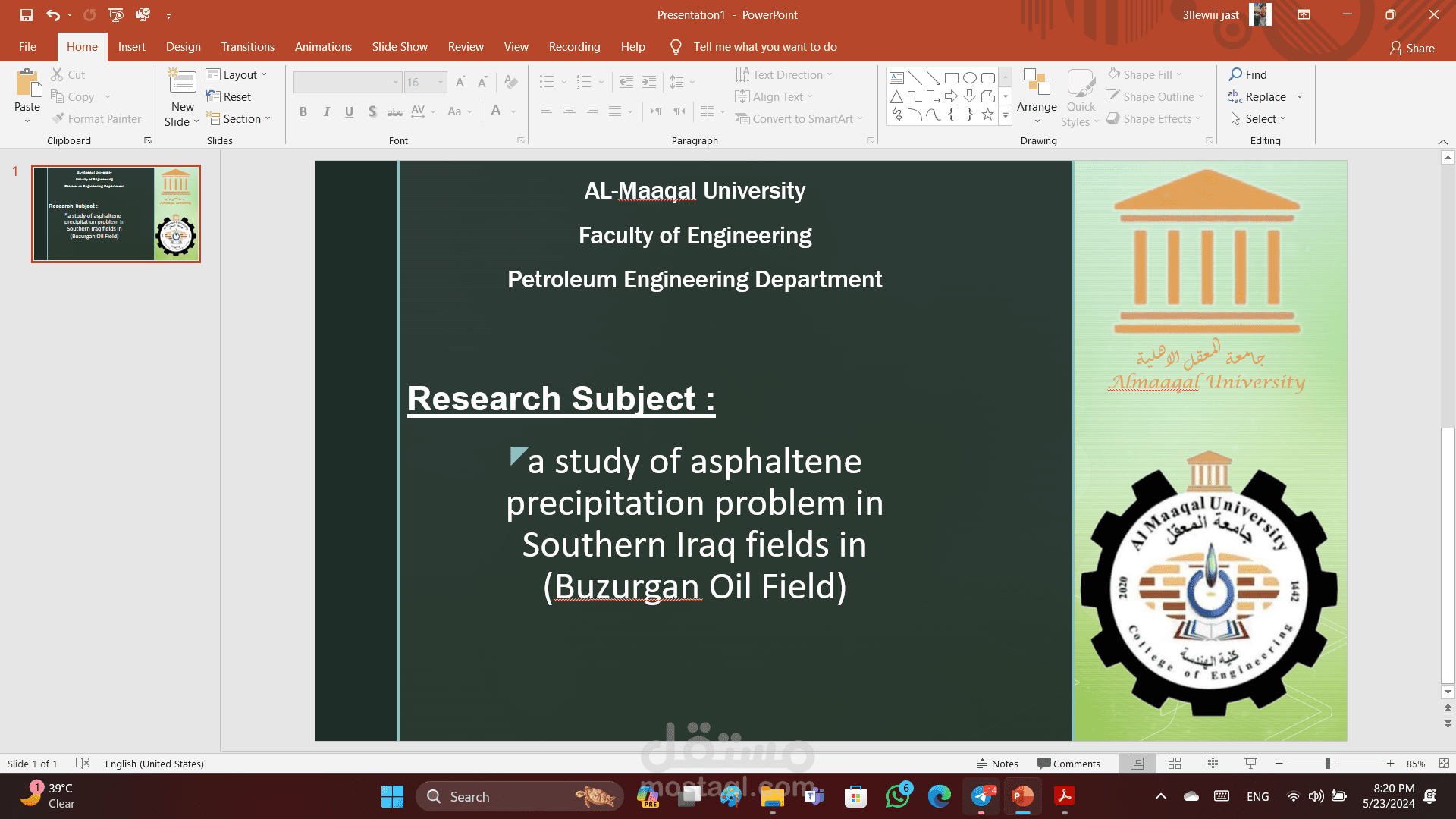Start slideshow from beginning icon in title bar

coord(116,14)
